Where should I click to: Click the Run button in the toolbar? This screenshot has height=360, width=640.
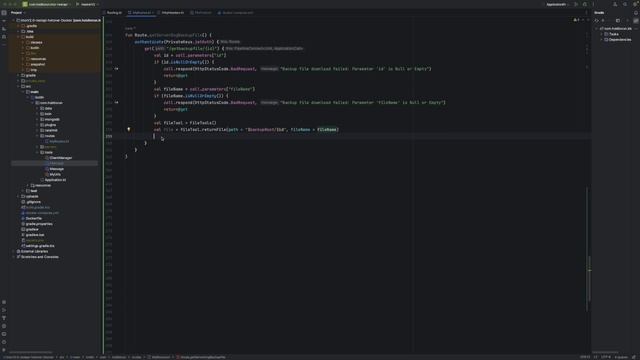click(x=576, y=4)
